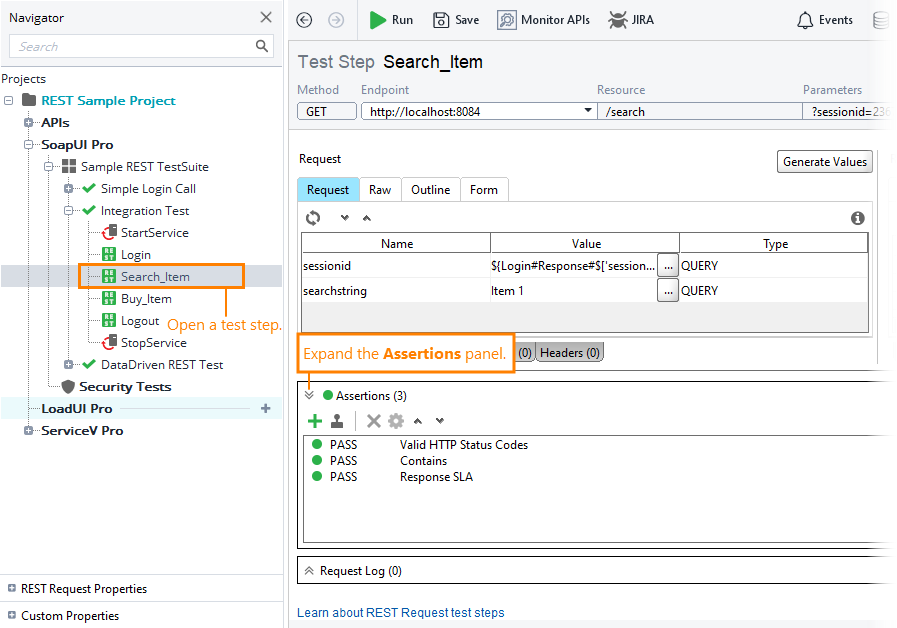Click the Buy_Item REST step icon

click(109, 299)
